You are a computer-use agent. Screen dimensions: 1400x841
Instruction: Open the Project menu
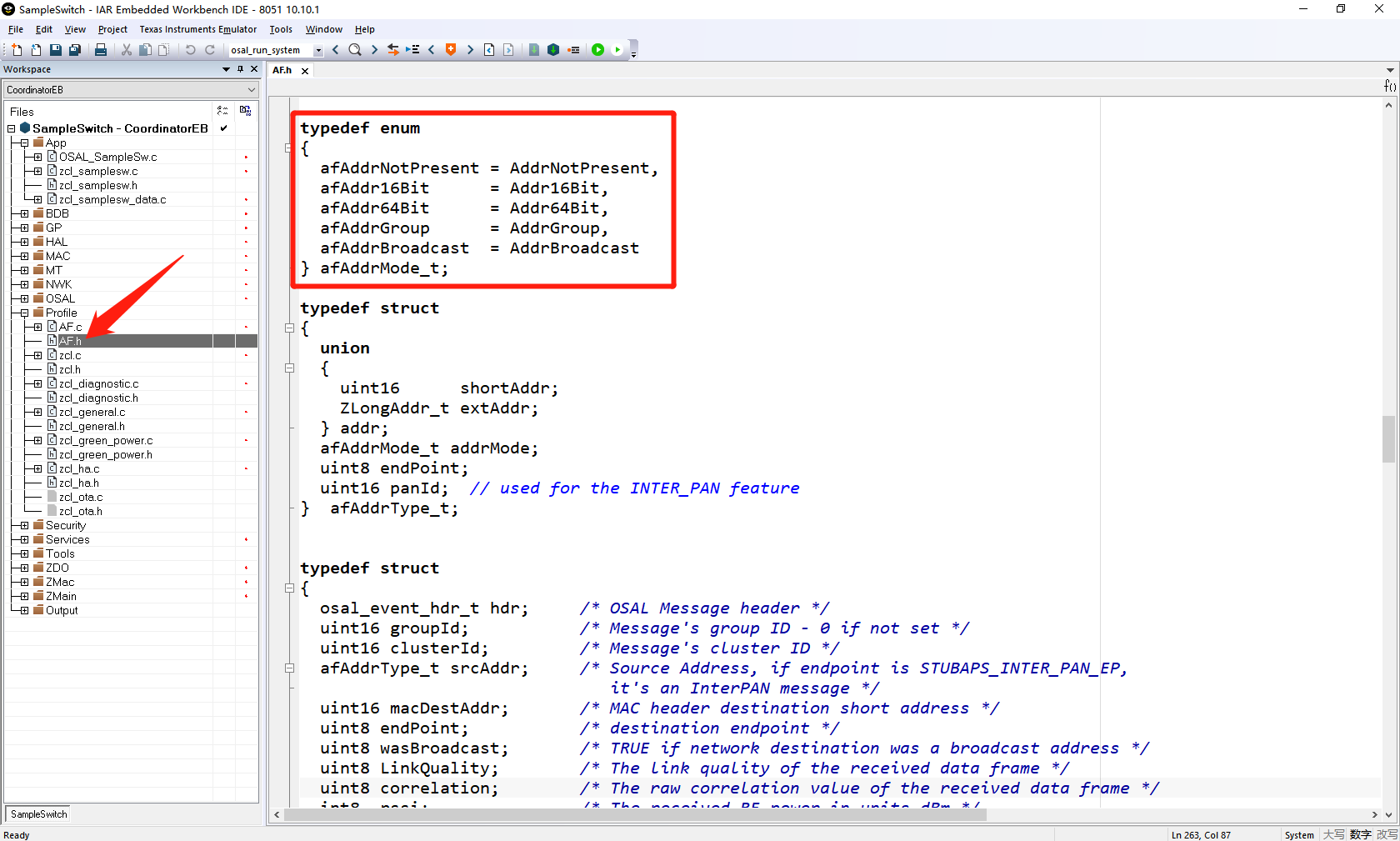point(112,29)
